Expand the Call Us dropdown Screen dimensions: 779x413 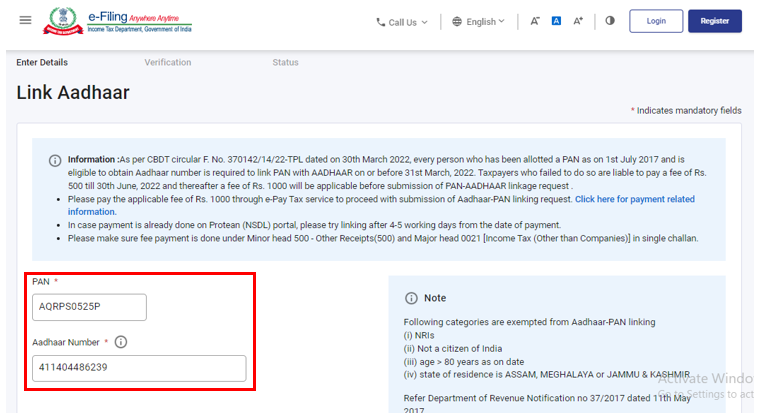[x=402, y=21]
